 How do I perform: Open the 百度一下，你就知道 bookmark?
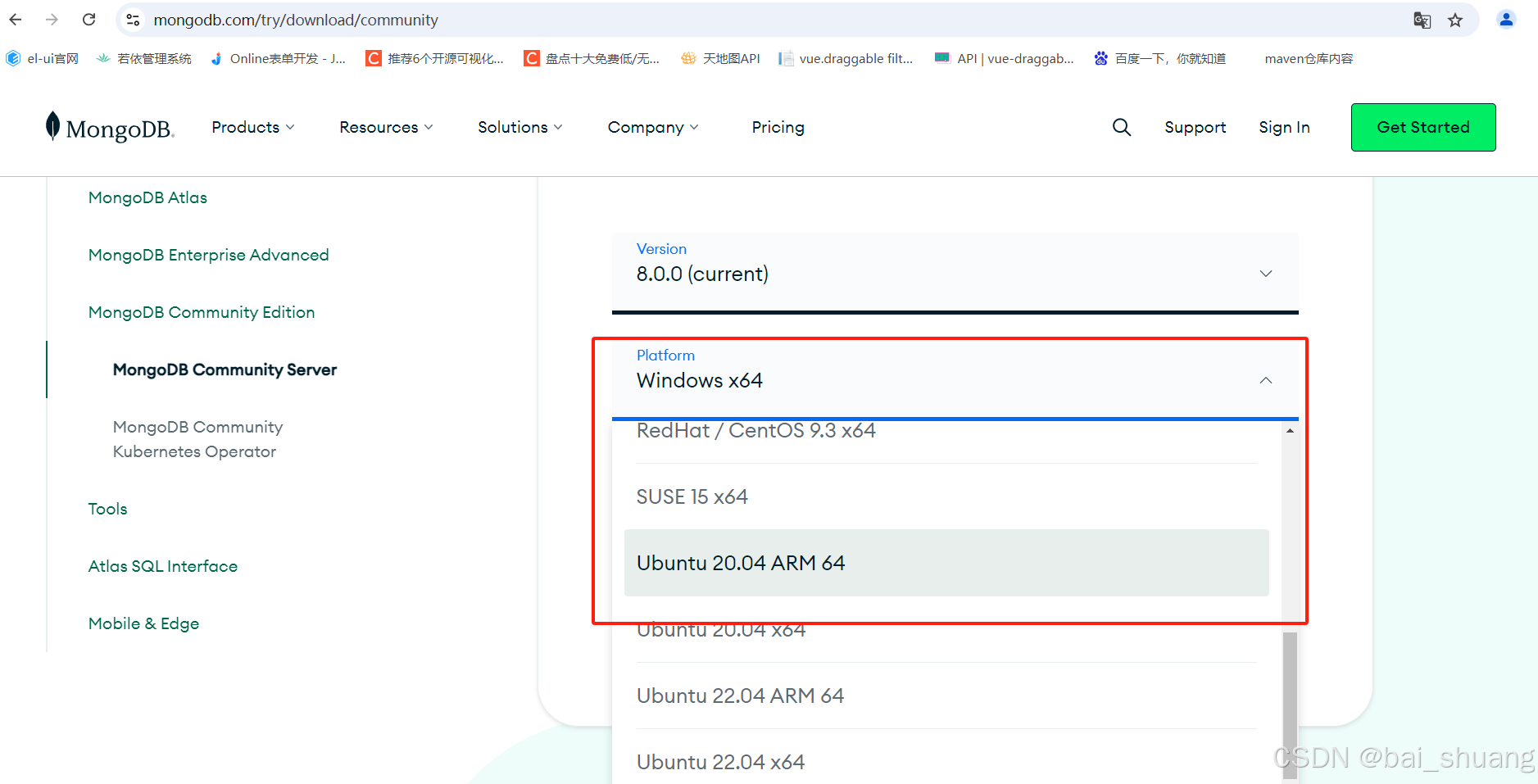click(x=1160, y=58)
